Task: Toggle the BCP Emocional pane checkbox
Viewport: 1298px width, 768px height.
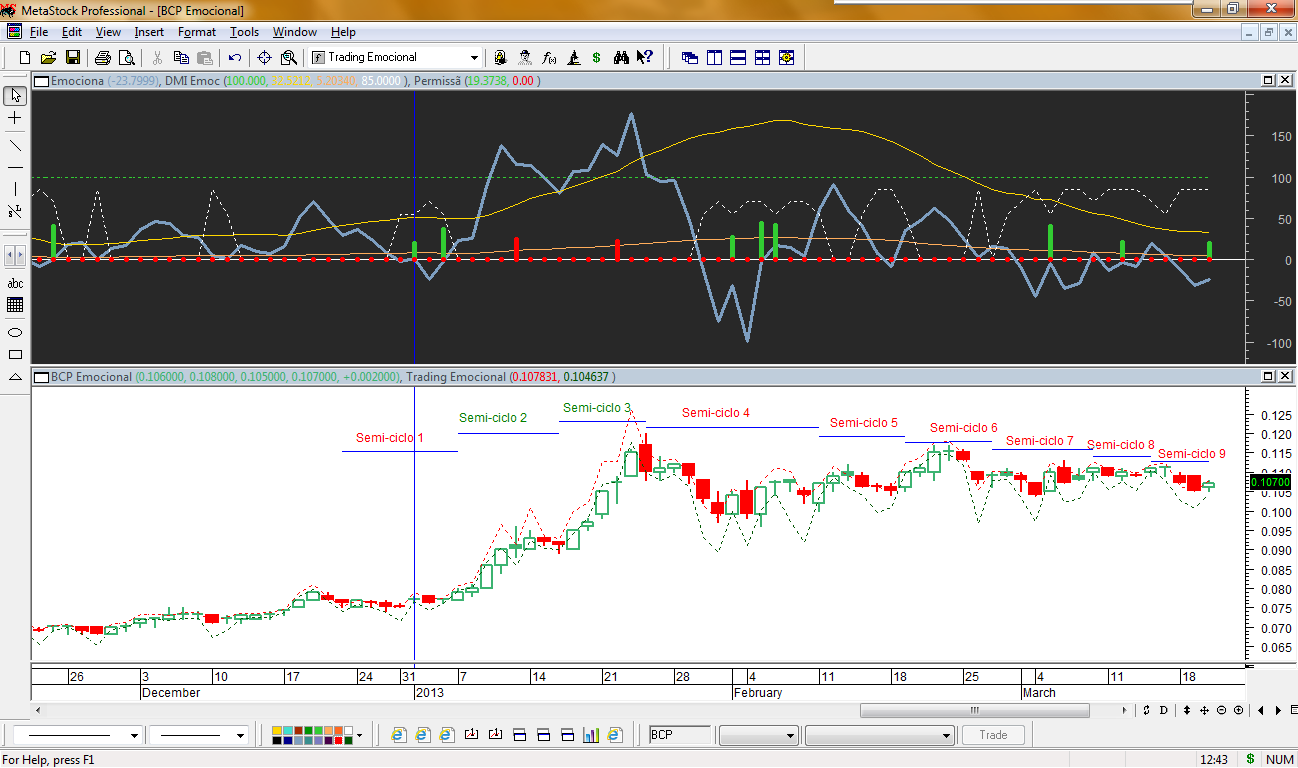Action: pos(41,377)
